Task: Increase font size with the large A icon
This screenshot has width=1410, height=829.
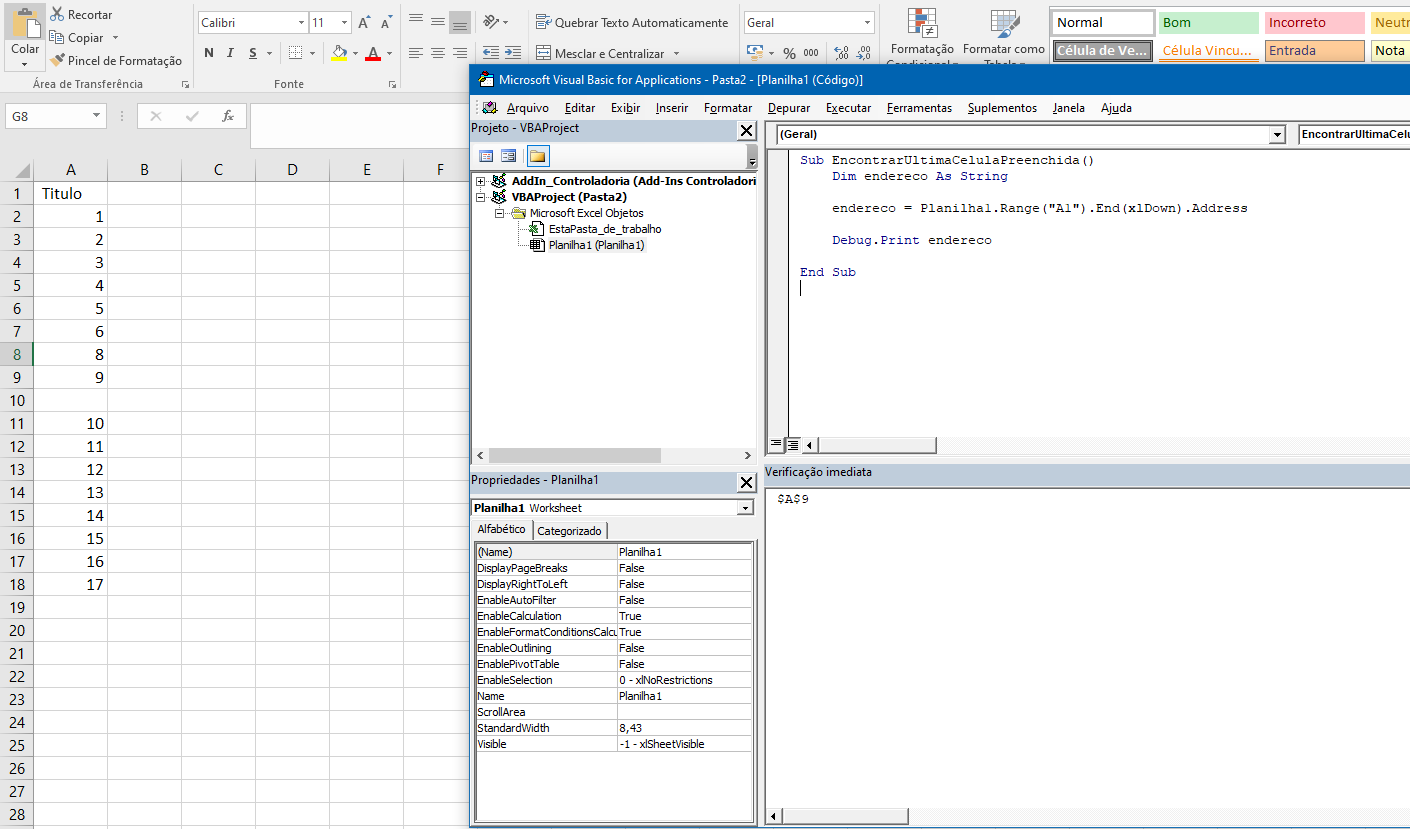Action: tap(365, 22)
